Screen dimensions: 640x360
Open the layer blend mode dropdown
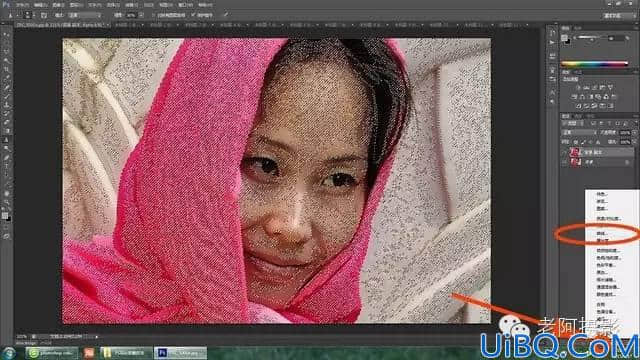coord(579,133)
